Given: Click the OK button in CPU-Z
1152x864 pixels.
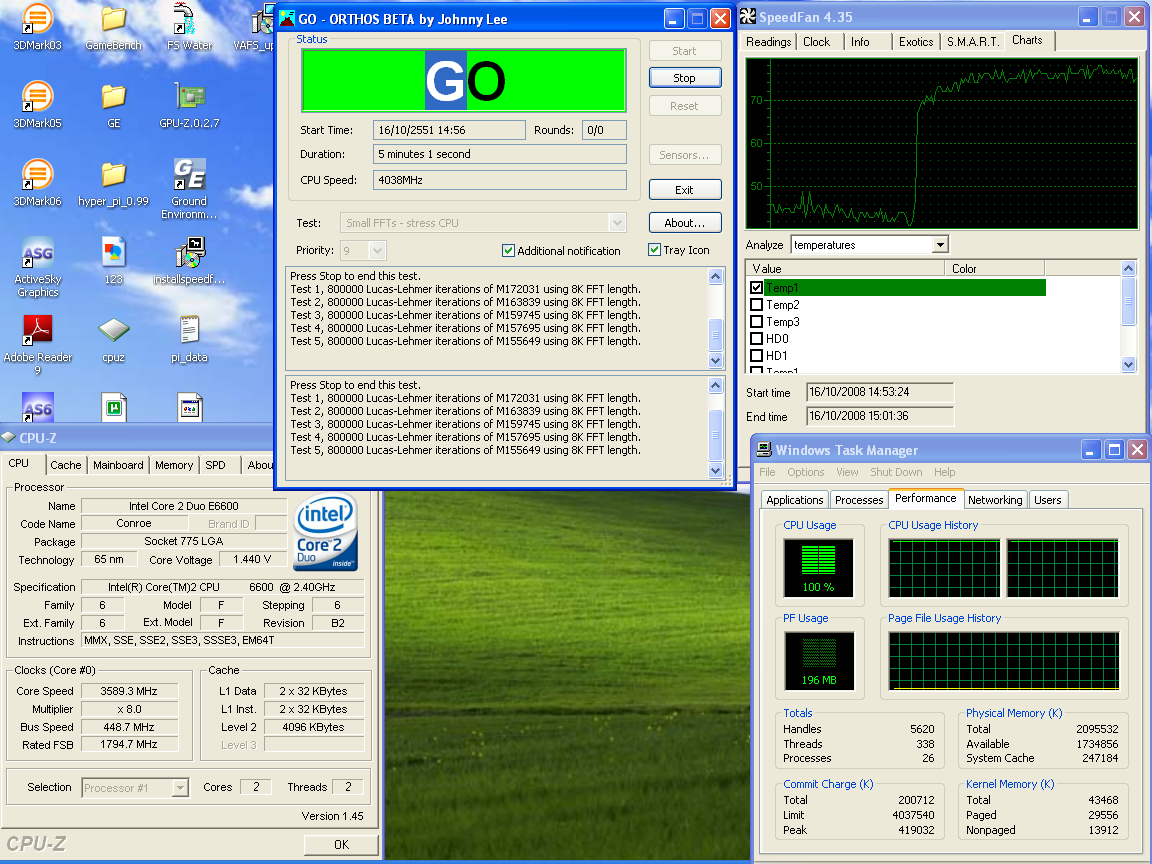Looking at the screenshot, I should click(341, 845).
